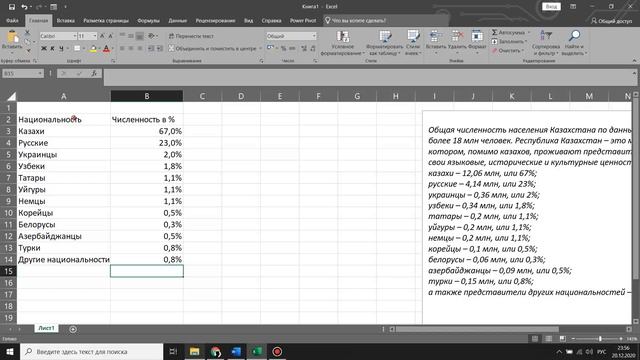Open the number format Общий dropdown
This screenshot has width=640, height=360.
click(x=313, y=36)
